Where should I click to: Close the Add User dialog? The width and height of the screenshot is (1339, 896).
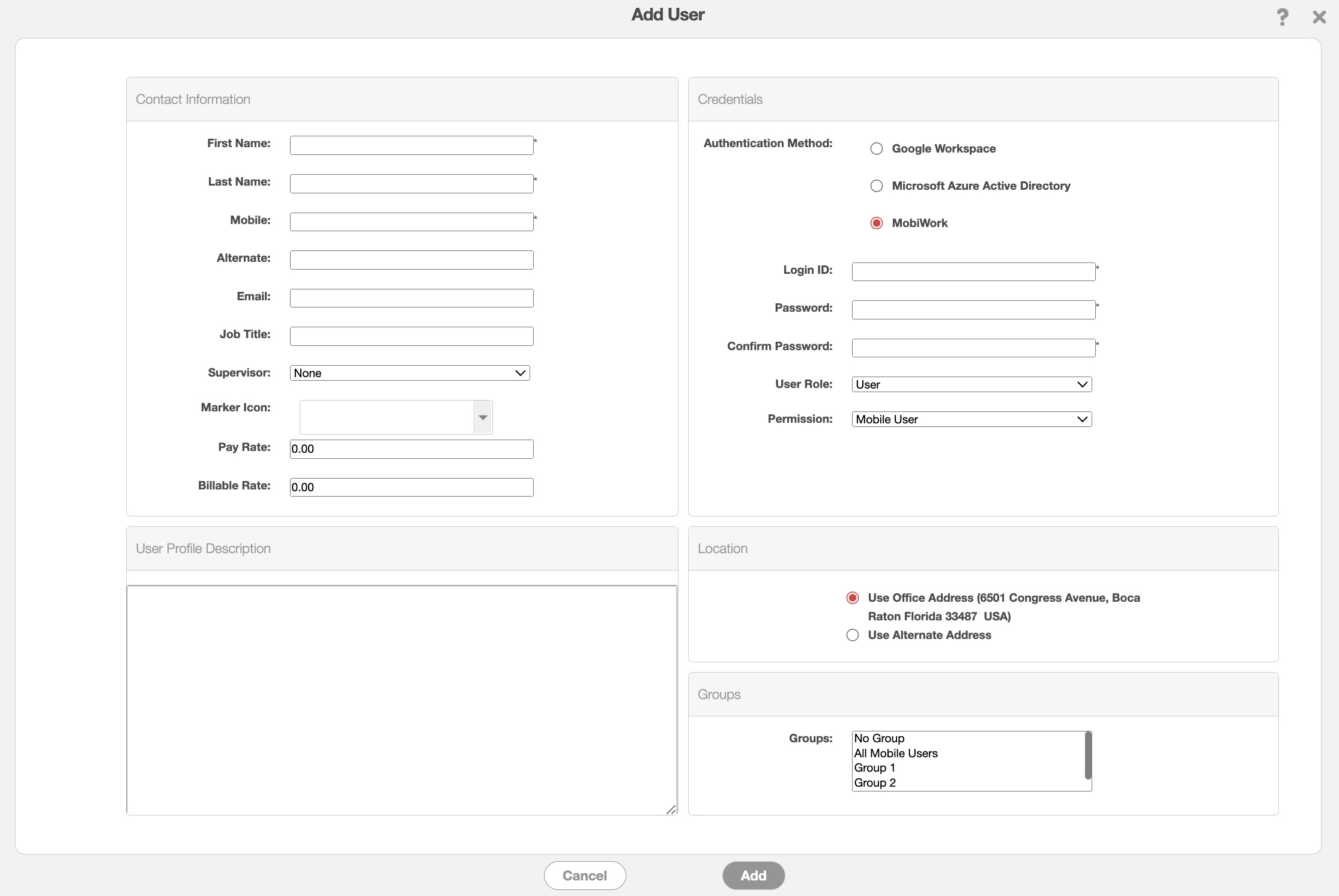[x=1319, y=17]
